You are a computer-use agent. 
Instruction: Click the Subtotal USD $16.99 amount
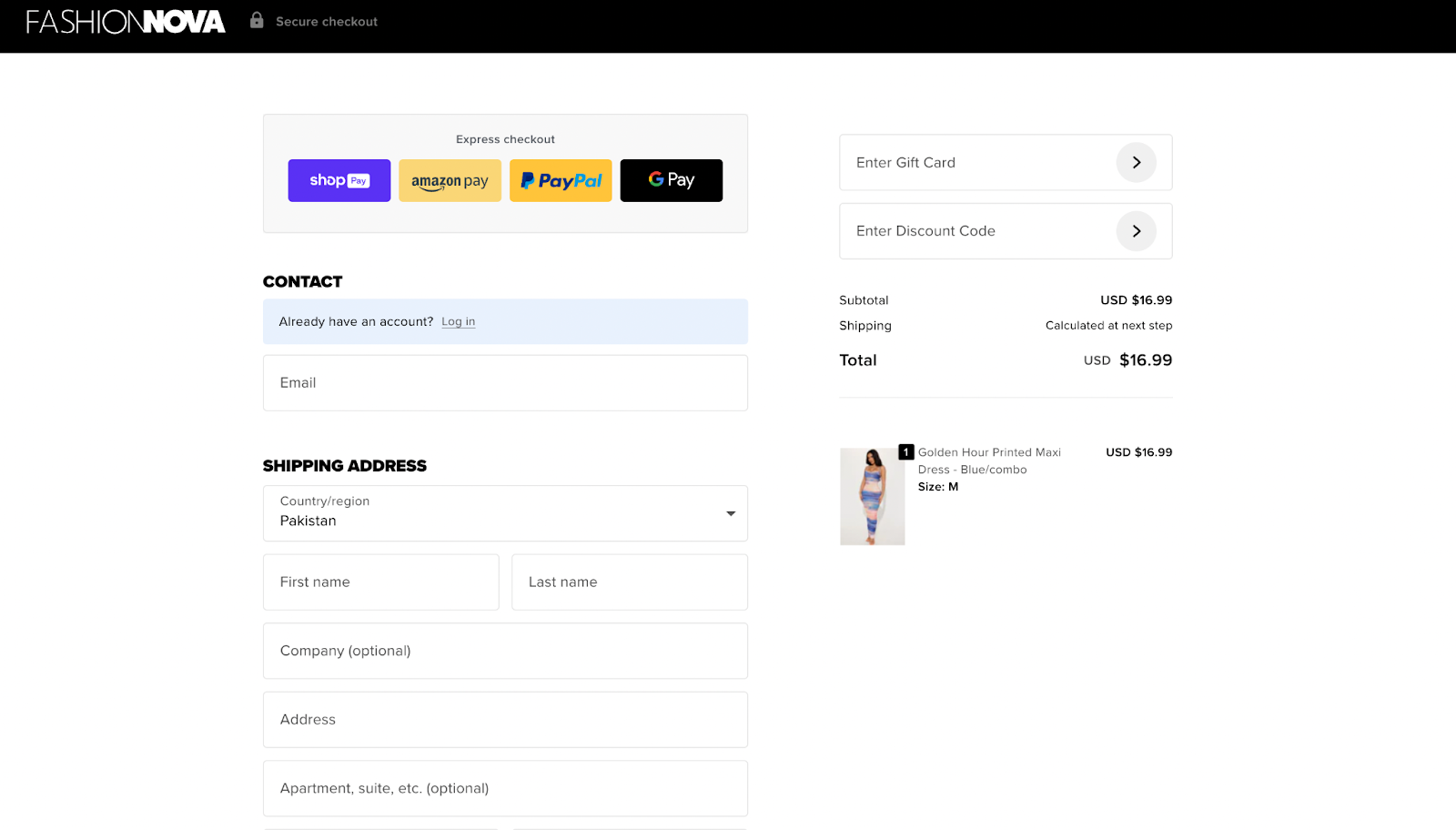coord(1137,300)
